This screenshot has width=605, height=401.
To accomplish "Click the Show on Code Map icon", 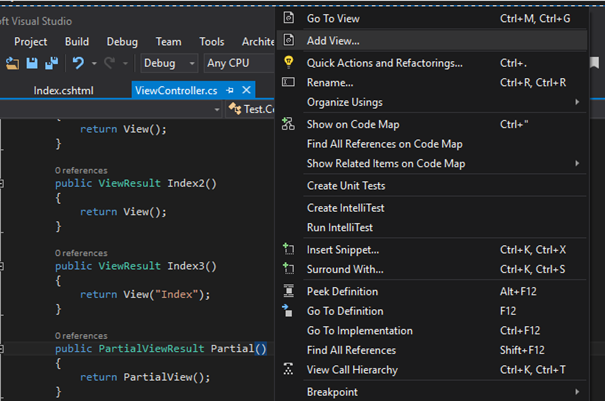I will coord(288,124).
